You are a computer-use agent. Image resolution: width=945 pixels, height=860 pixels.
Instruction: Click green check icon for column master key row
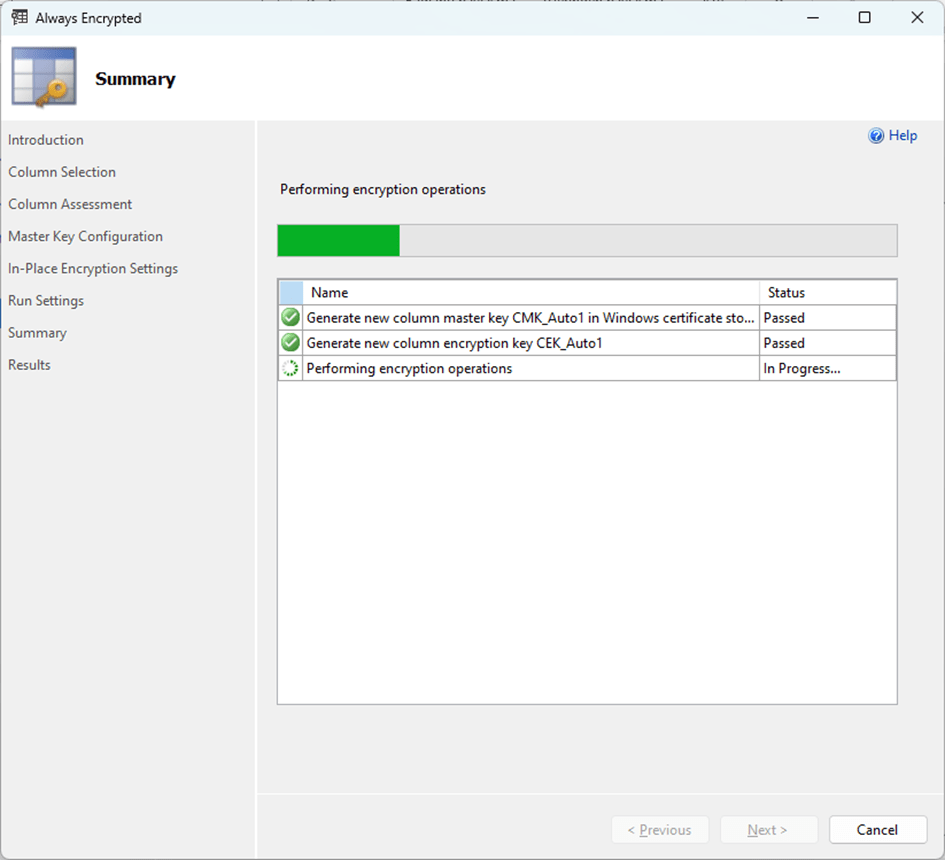tap(290, 318)
